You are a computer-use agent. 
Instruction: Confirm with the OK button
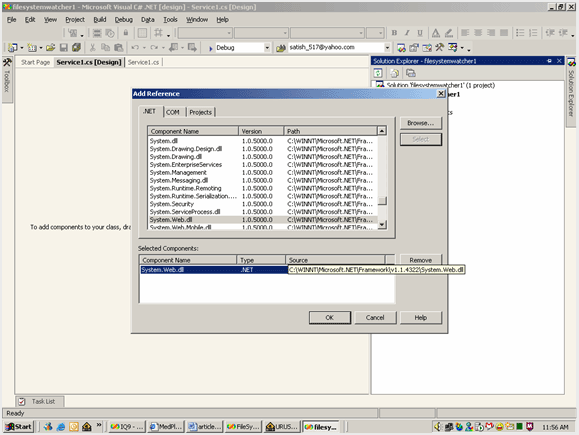click(330, 318)
